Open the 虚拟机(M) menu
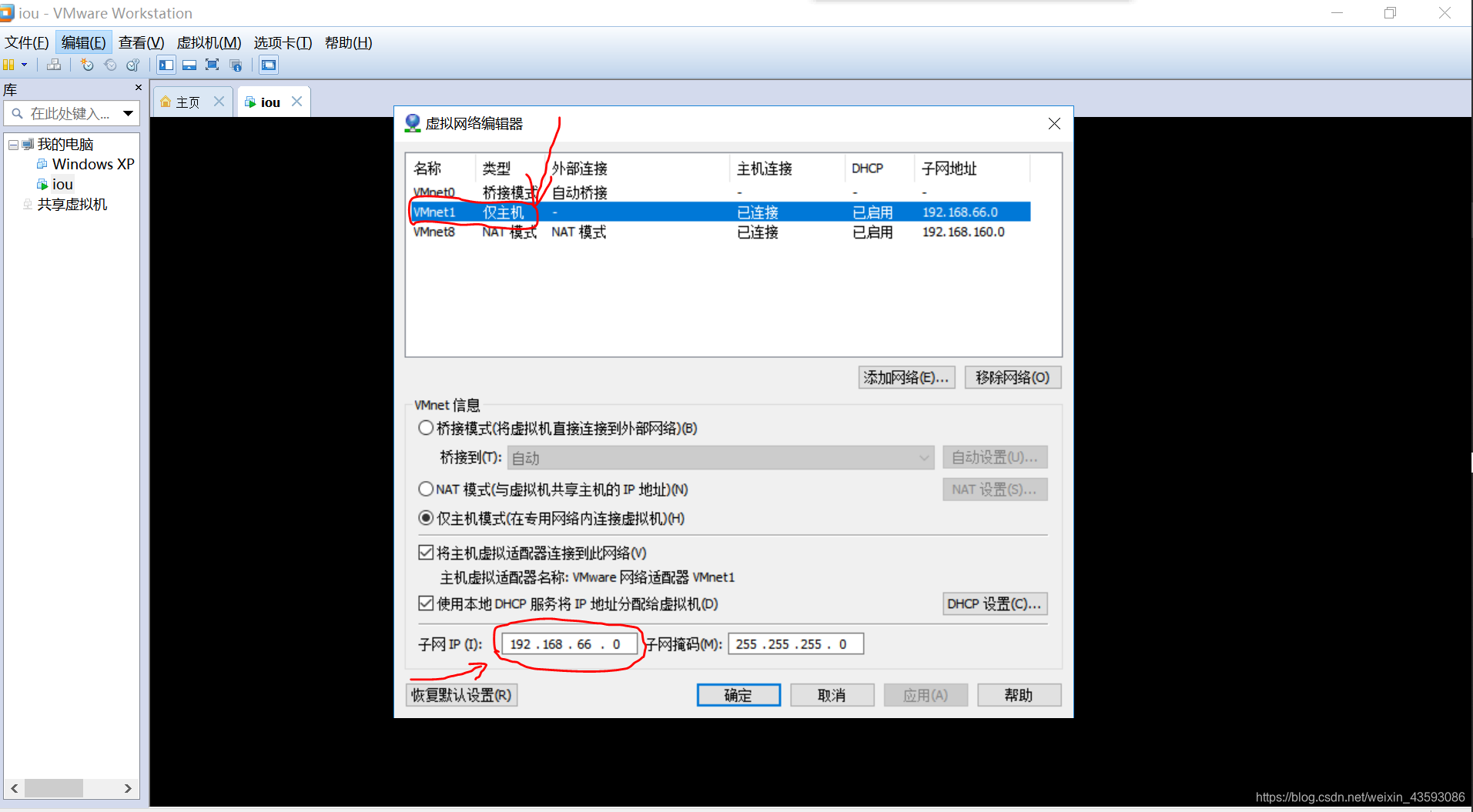Screen dimensions: 1473x812 click(209, 43)
